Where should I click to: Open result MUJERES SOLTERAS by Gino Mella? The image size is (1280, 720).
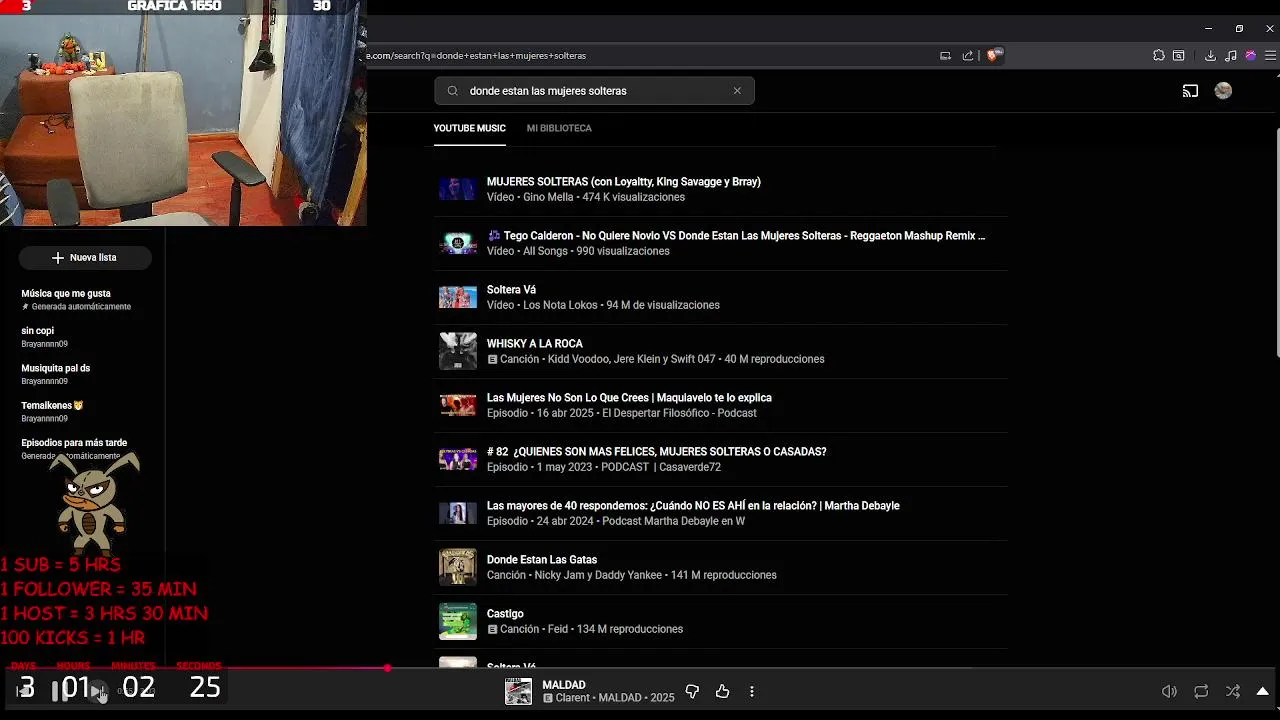[623, 182]
